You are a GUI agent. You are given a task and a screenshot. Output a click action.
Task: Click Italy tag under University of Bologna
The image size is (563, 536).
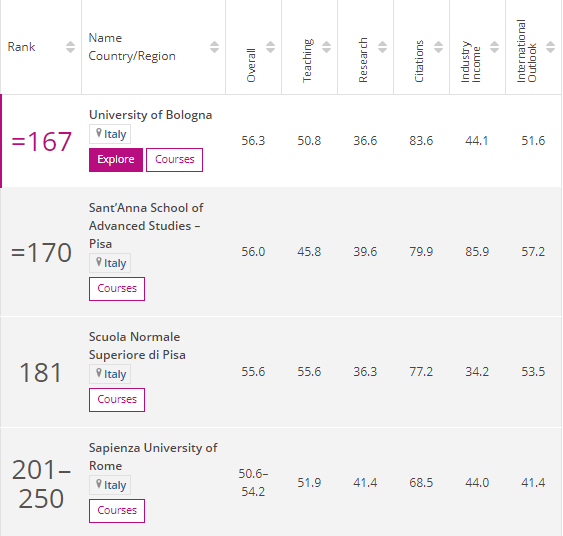point(110,134)
